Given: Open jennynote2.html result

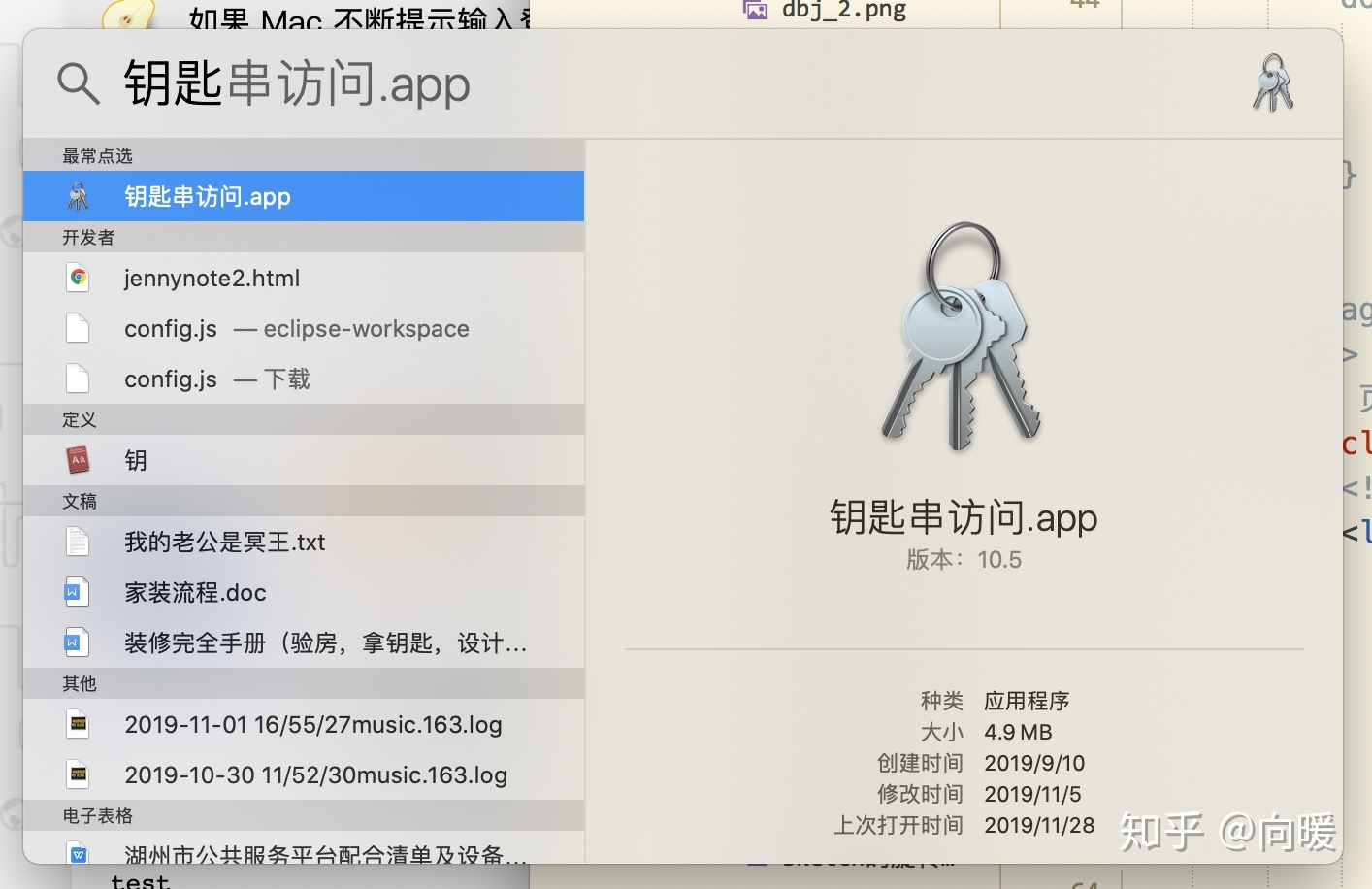Looking at the screenshot, I should [x=304, y=279].
